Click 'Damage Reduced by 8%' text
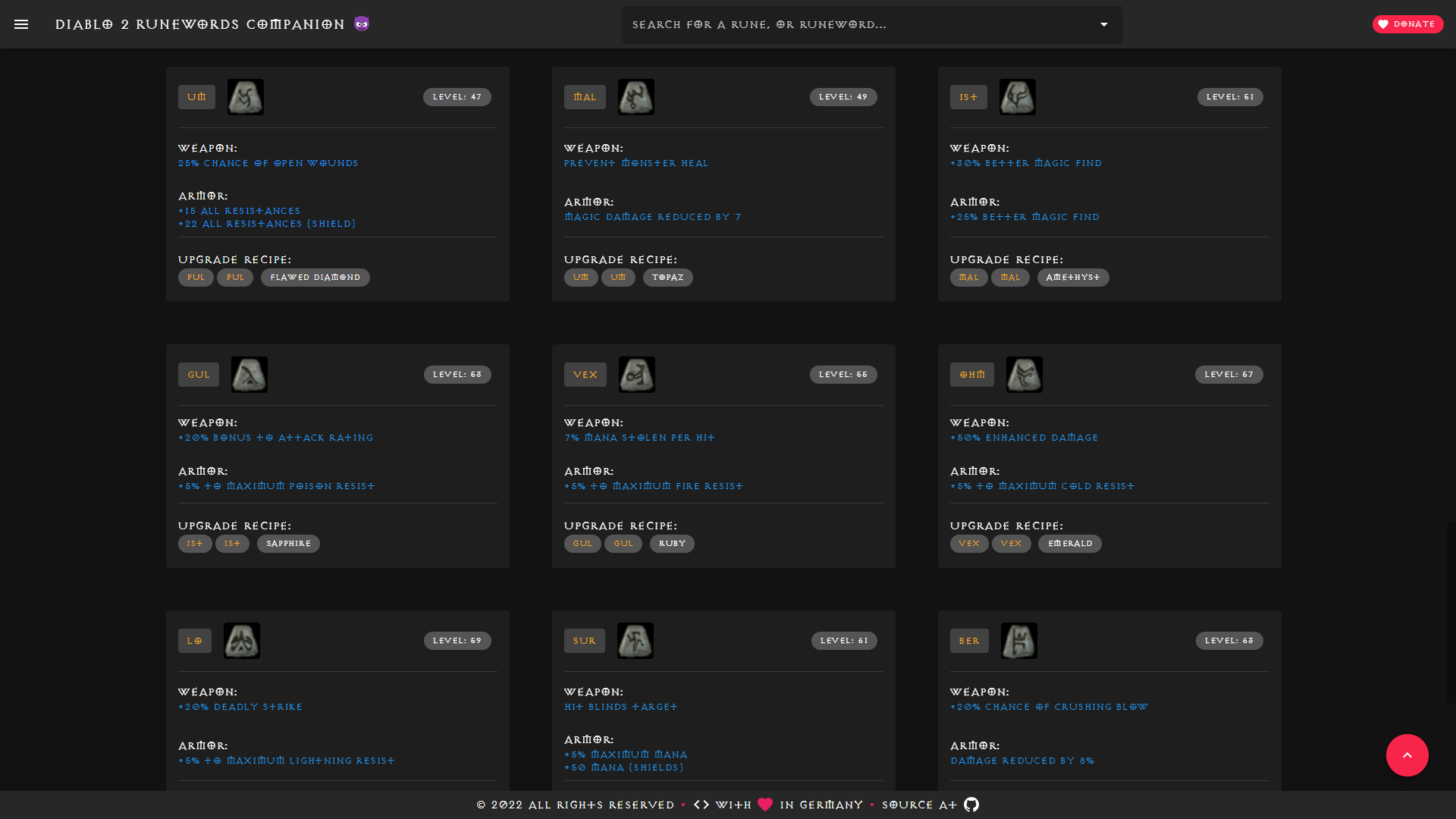Screen dimensions: 1456x819 (x=1022, y=761)
